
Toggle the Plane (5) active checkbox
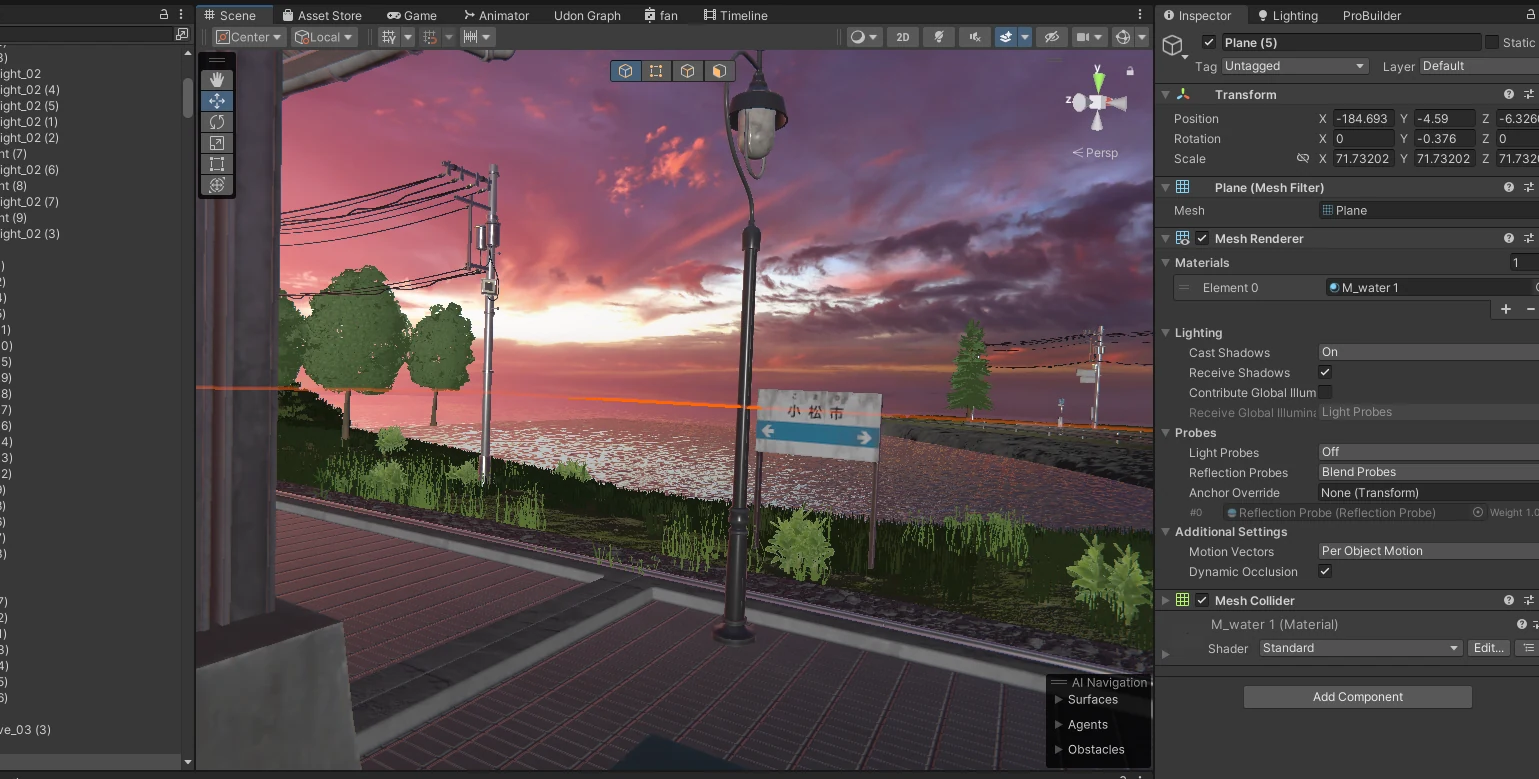tap(1209, 42)
